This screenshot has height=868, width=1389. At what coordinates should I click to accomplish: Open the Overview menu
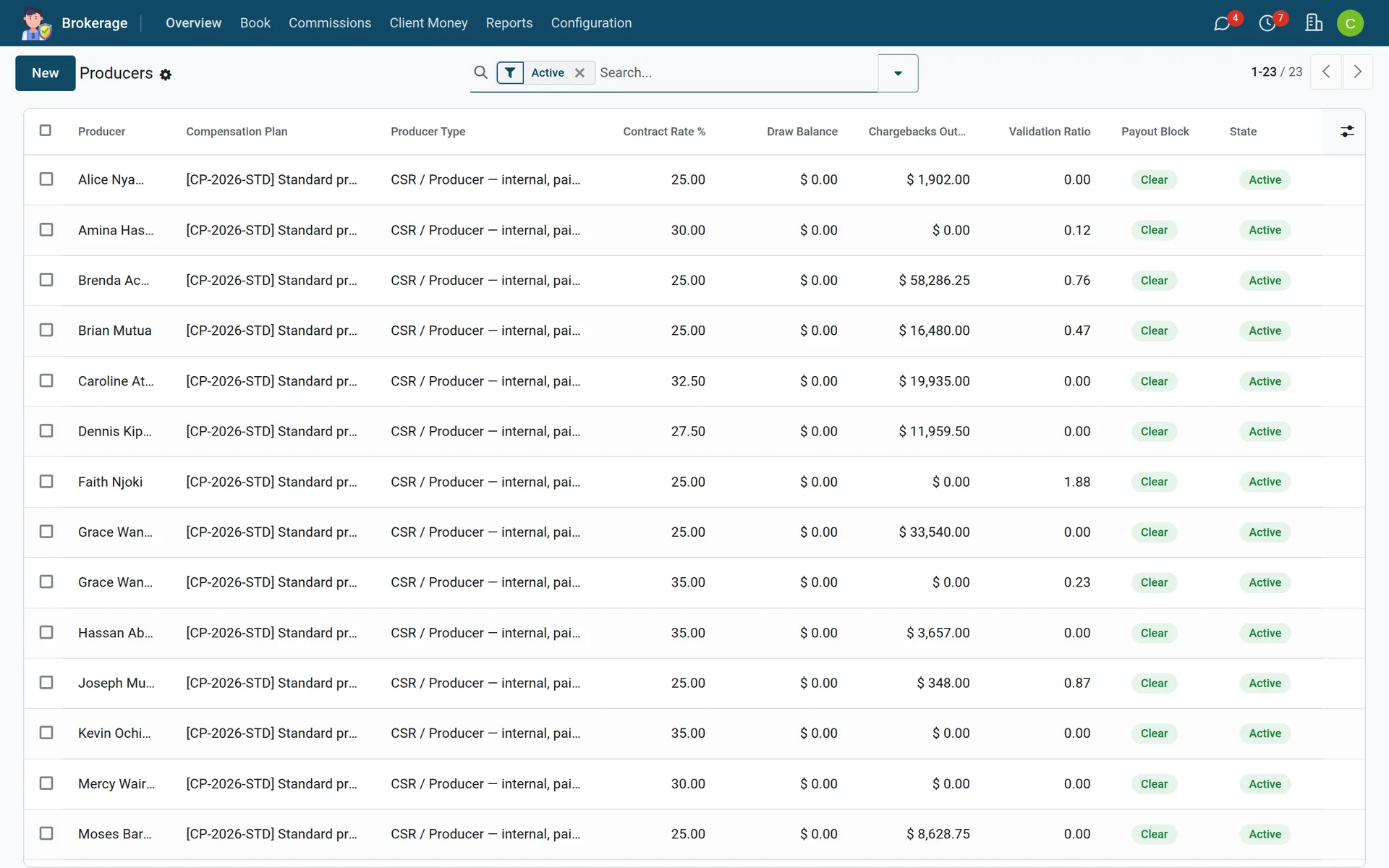pyautogui.click(x=193, y=23)
